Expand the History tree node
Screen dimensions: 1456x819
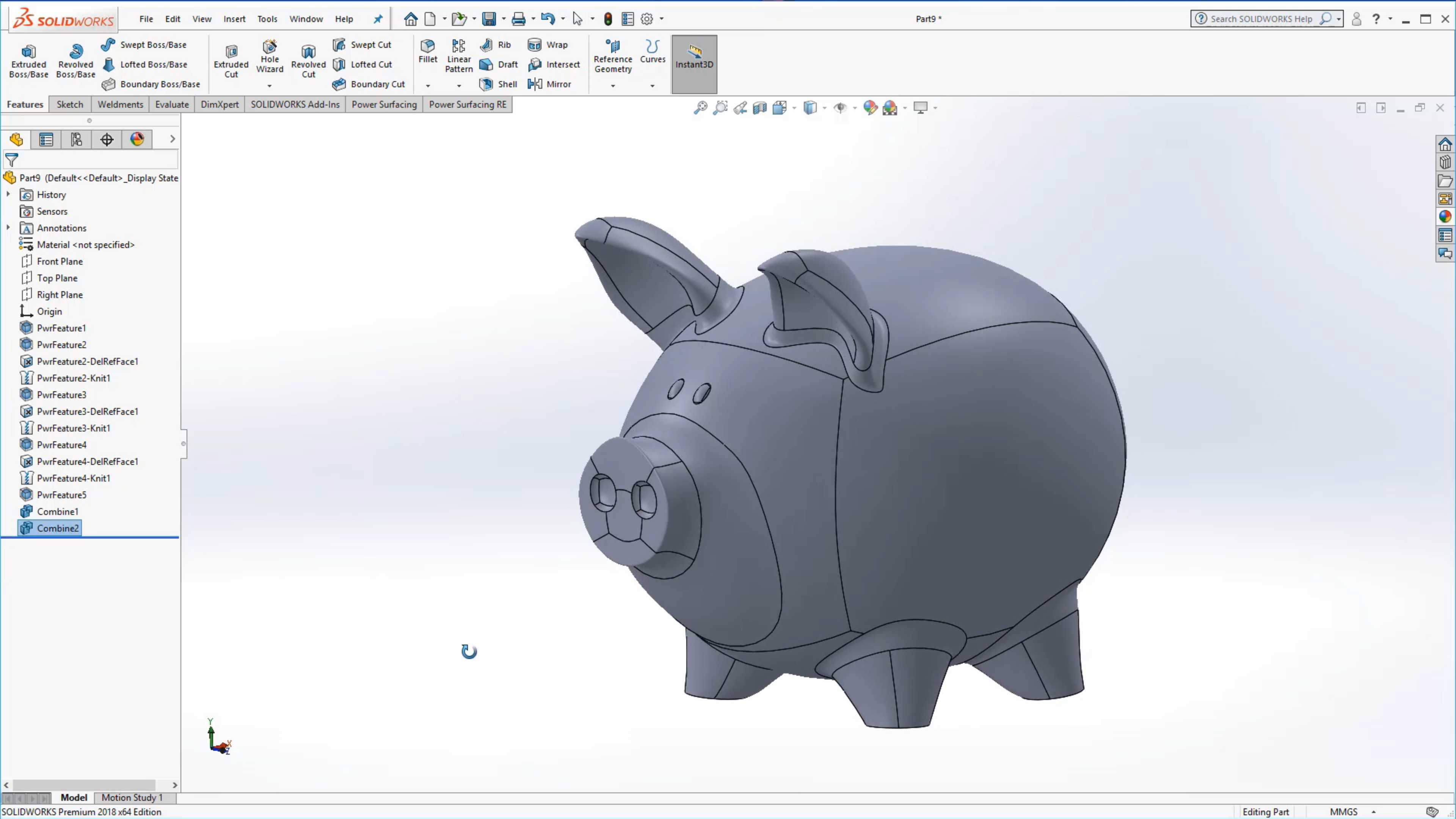[8, 195]
